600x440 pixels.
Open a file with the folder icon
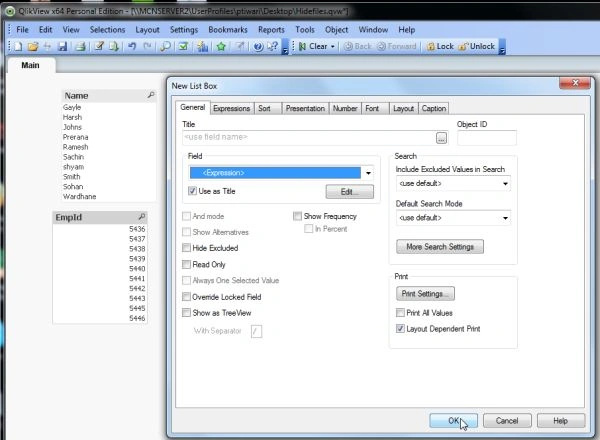33,46
